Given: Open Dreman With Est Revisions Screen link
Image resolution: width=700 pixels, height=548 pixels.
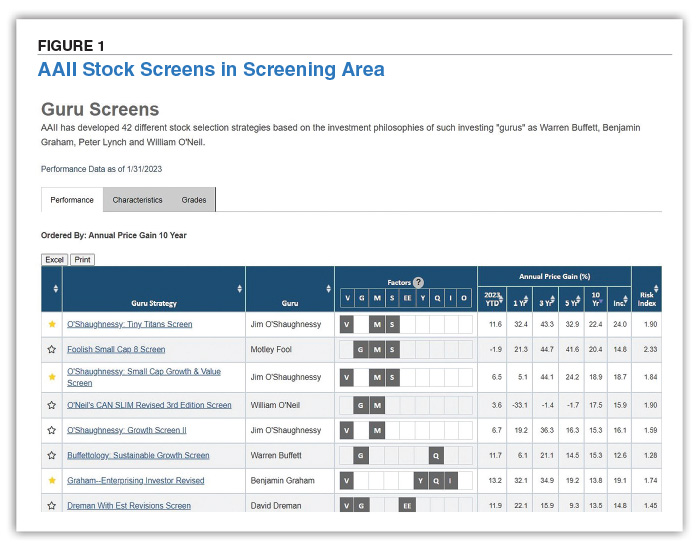Looking at the screenshot, I should click(x=129, y=506).
